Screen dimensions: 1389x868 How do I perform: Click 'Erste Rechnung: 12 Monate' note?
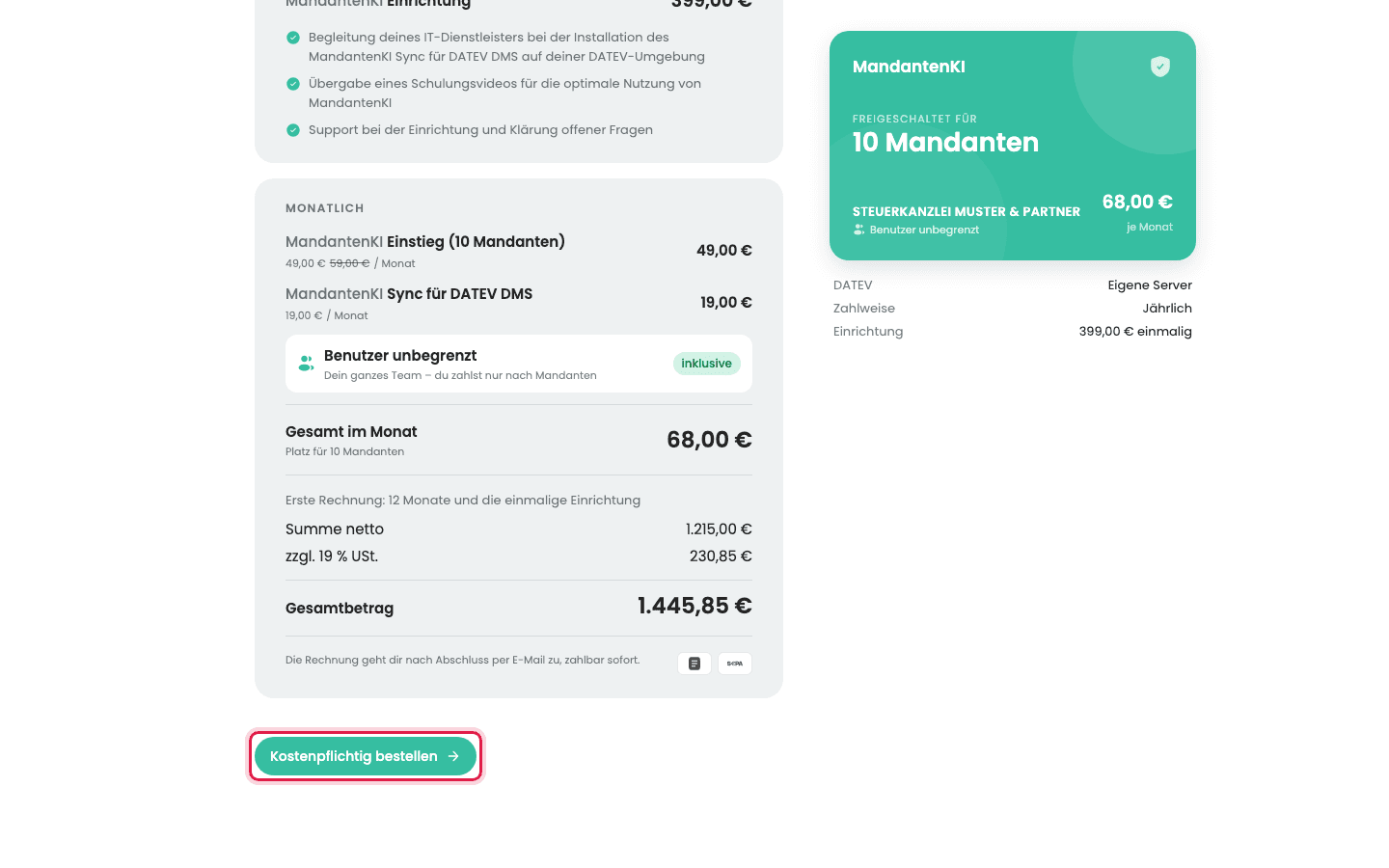point(463,501)
